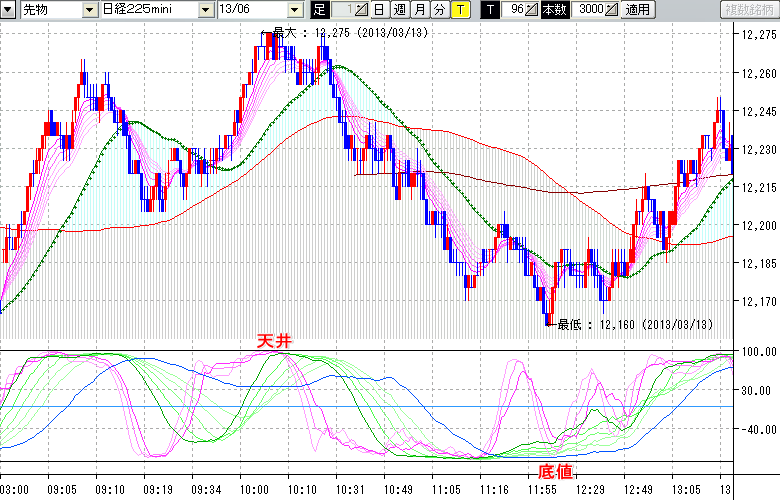
Task: Switch chart to 週 weekly bars
Action: coord(399,10)
